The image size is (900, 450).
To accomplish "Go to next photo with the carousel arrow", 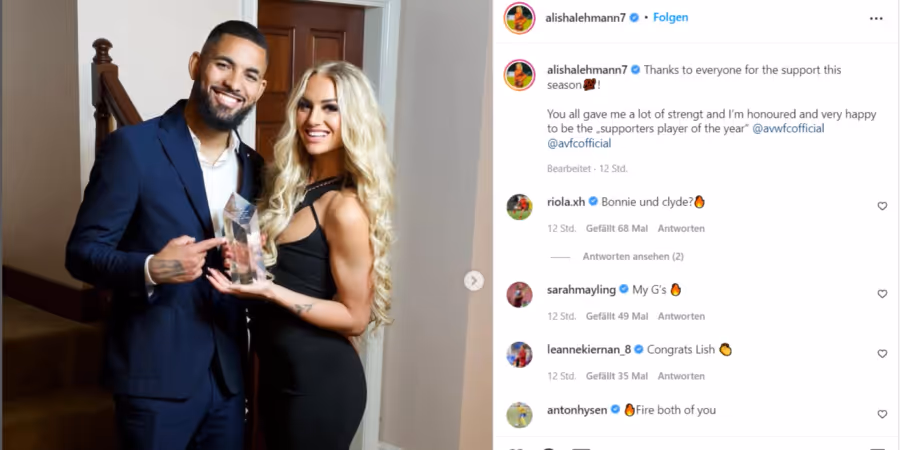I will (x=474, y=281).
